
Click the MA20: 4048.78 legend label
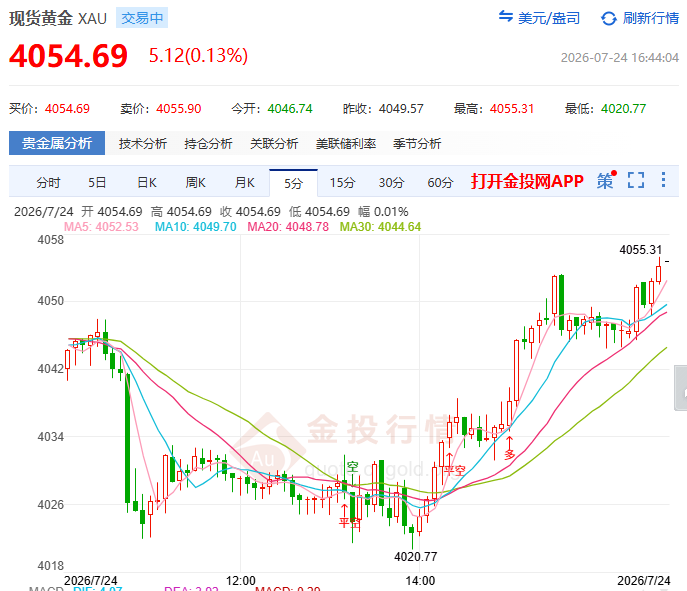(x=288, y=226)
